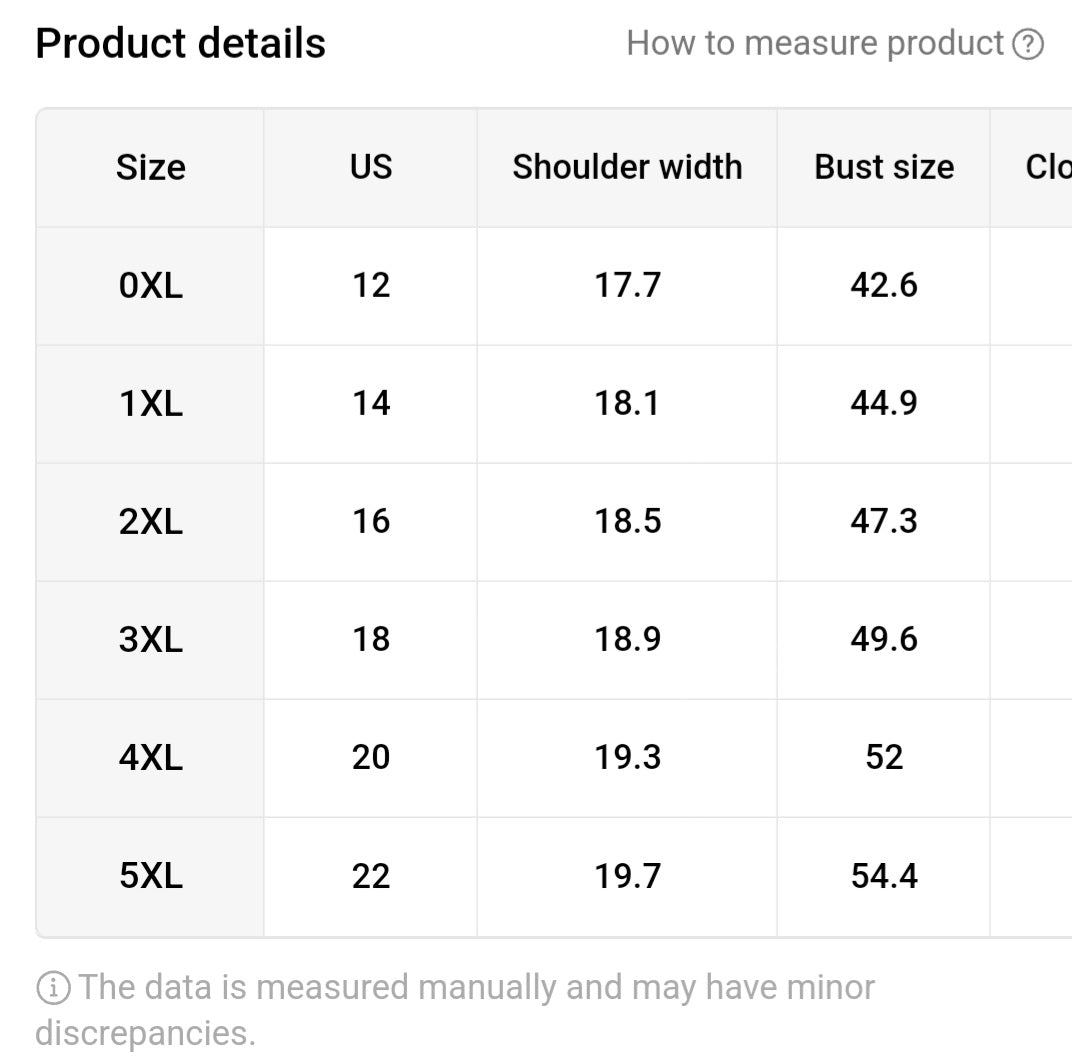Select the 1XL size row label

150,404
